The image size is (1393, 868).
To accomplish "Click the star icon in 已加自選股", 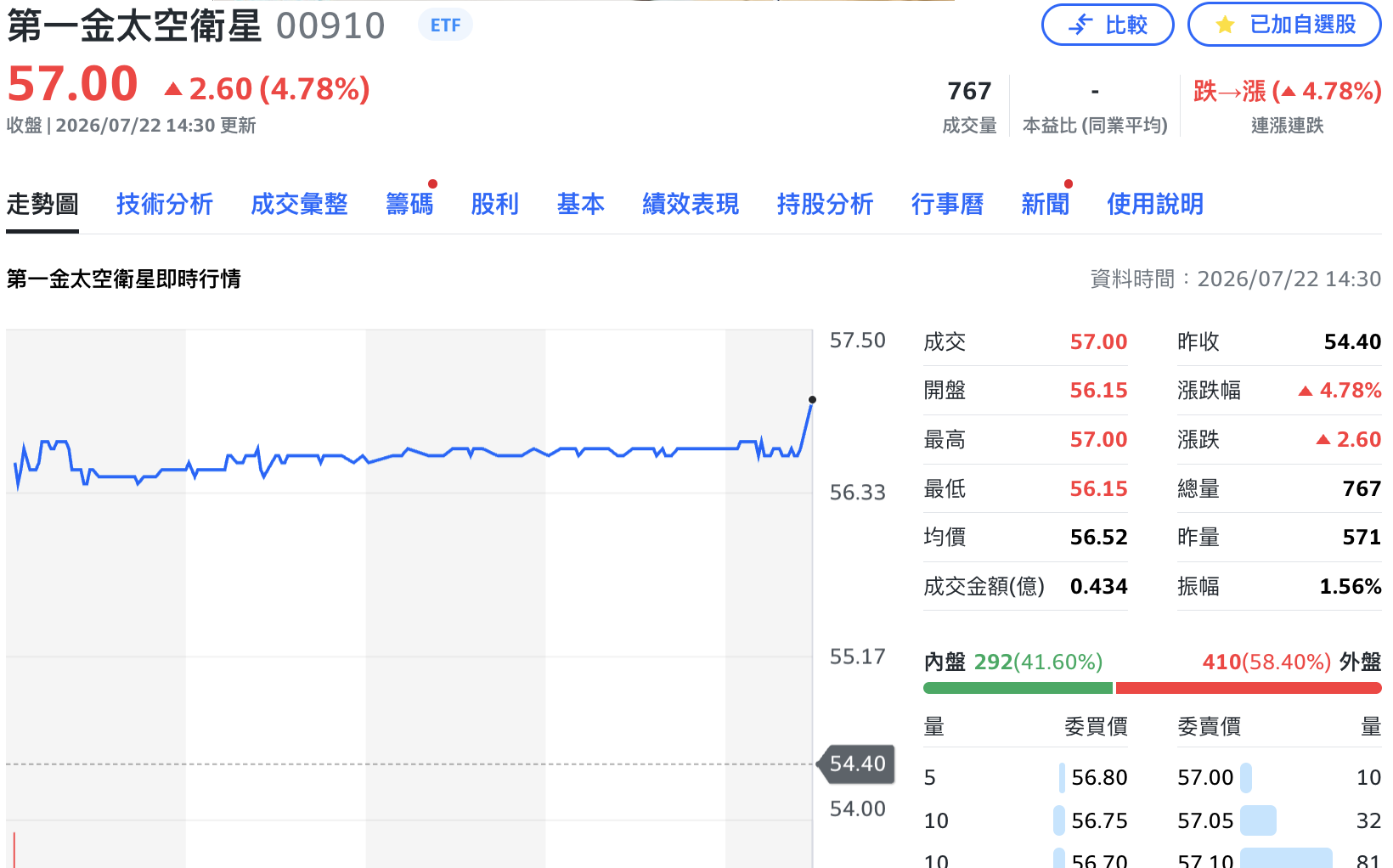I will point(1225,25).
